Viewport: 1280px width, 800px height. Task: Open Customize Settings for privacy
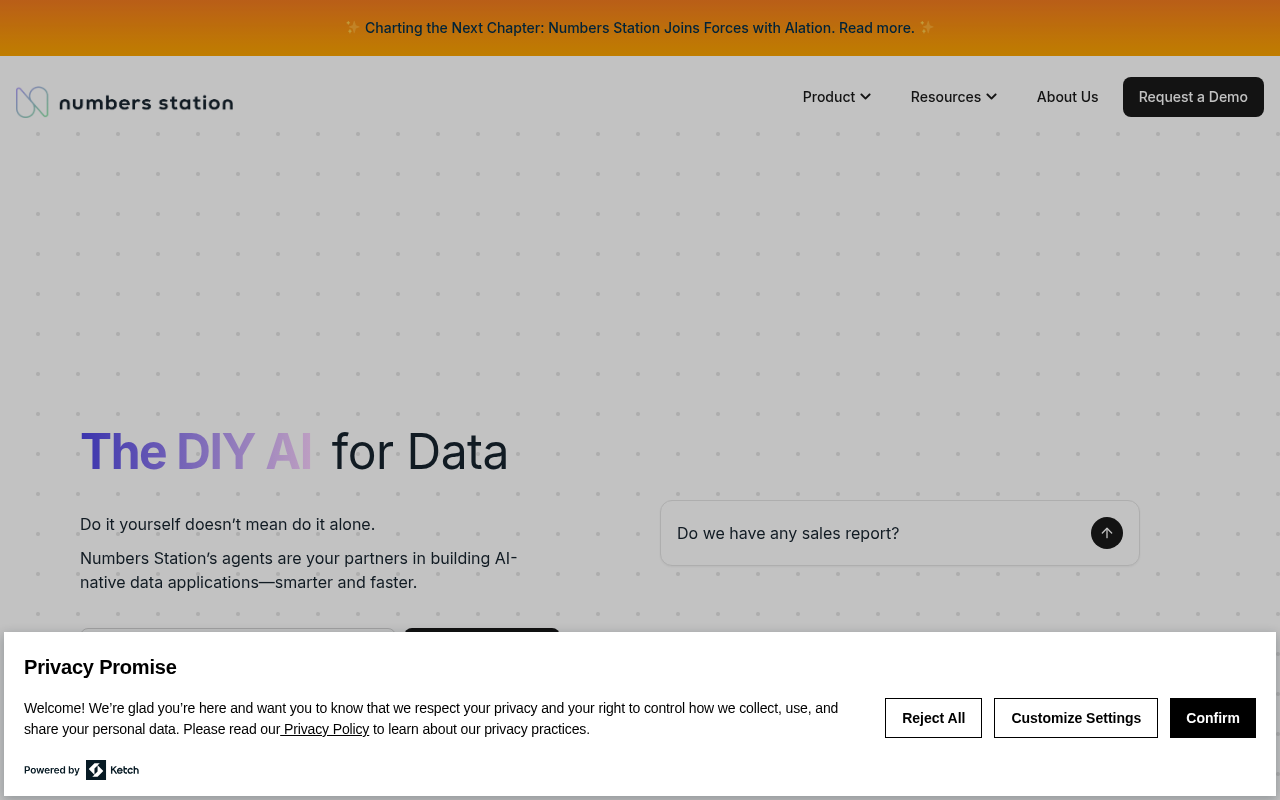(x=1076, y=718)
